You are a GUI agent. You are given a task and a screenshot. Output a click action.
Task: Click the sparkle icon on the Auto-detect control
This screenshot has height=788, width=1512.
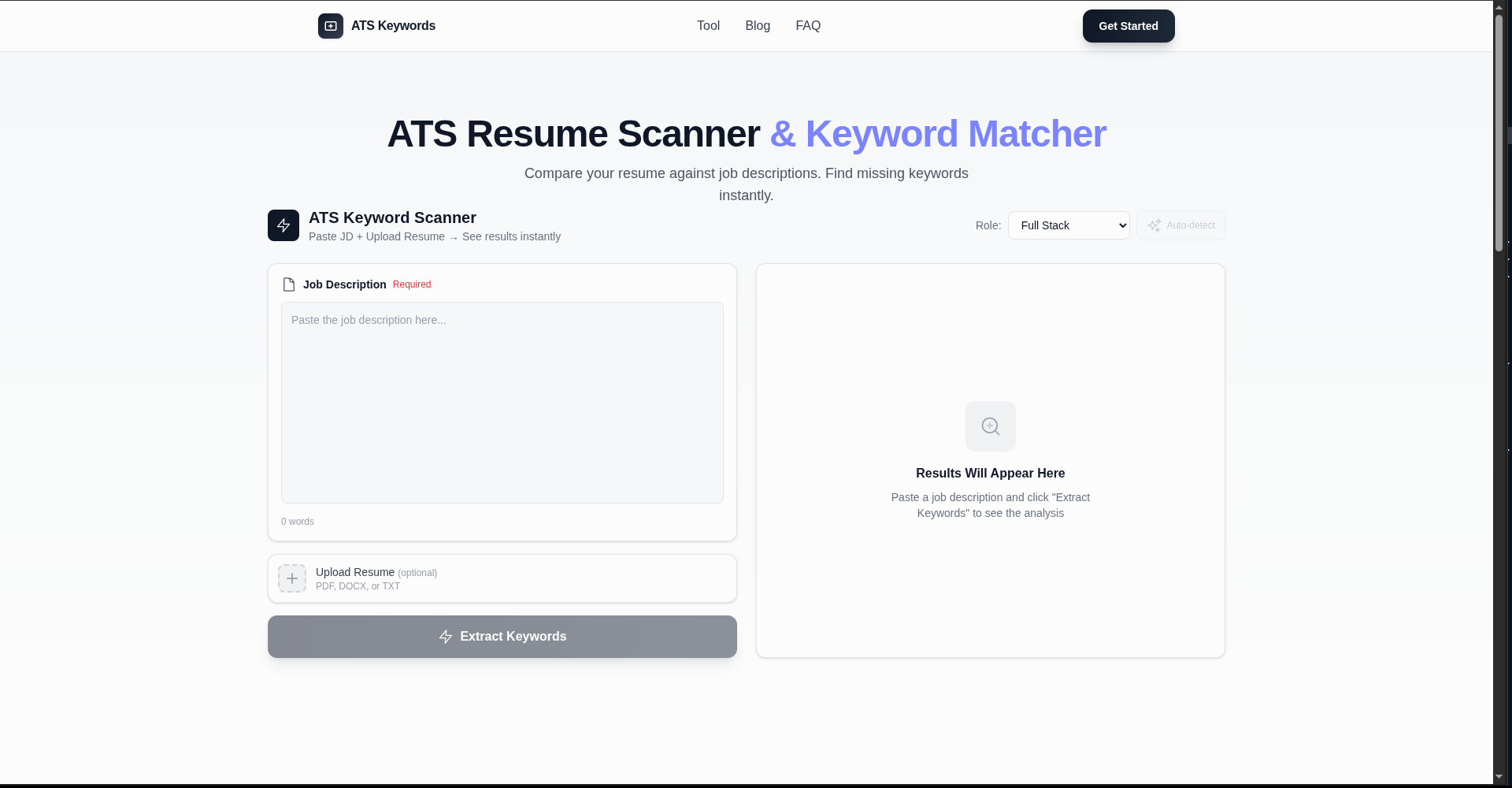(1154, 225)
